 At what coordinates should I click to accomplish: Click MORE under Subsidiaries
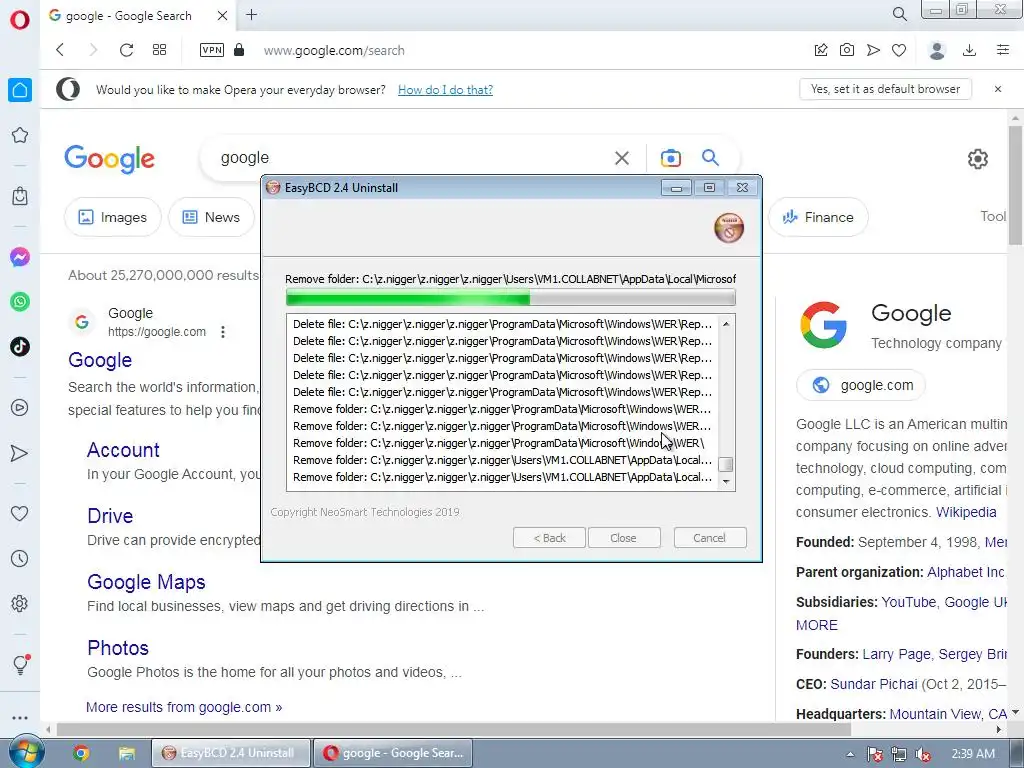[x=816, y=625]
